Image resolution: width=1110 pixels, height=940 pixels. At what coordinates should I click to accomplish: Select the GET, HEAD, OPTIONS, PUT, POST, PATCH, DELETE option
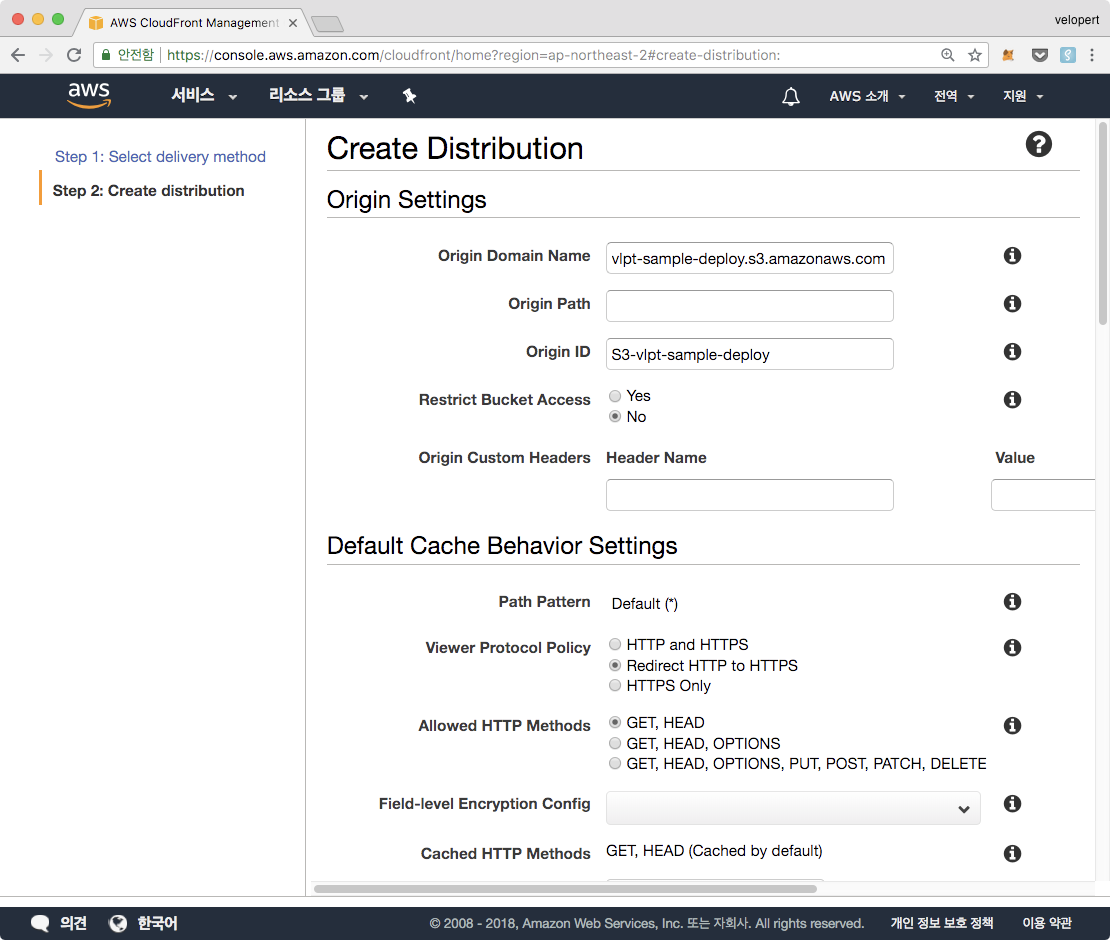tap(615, 763)
